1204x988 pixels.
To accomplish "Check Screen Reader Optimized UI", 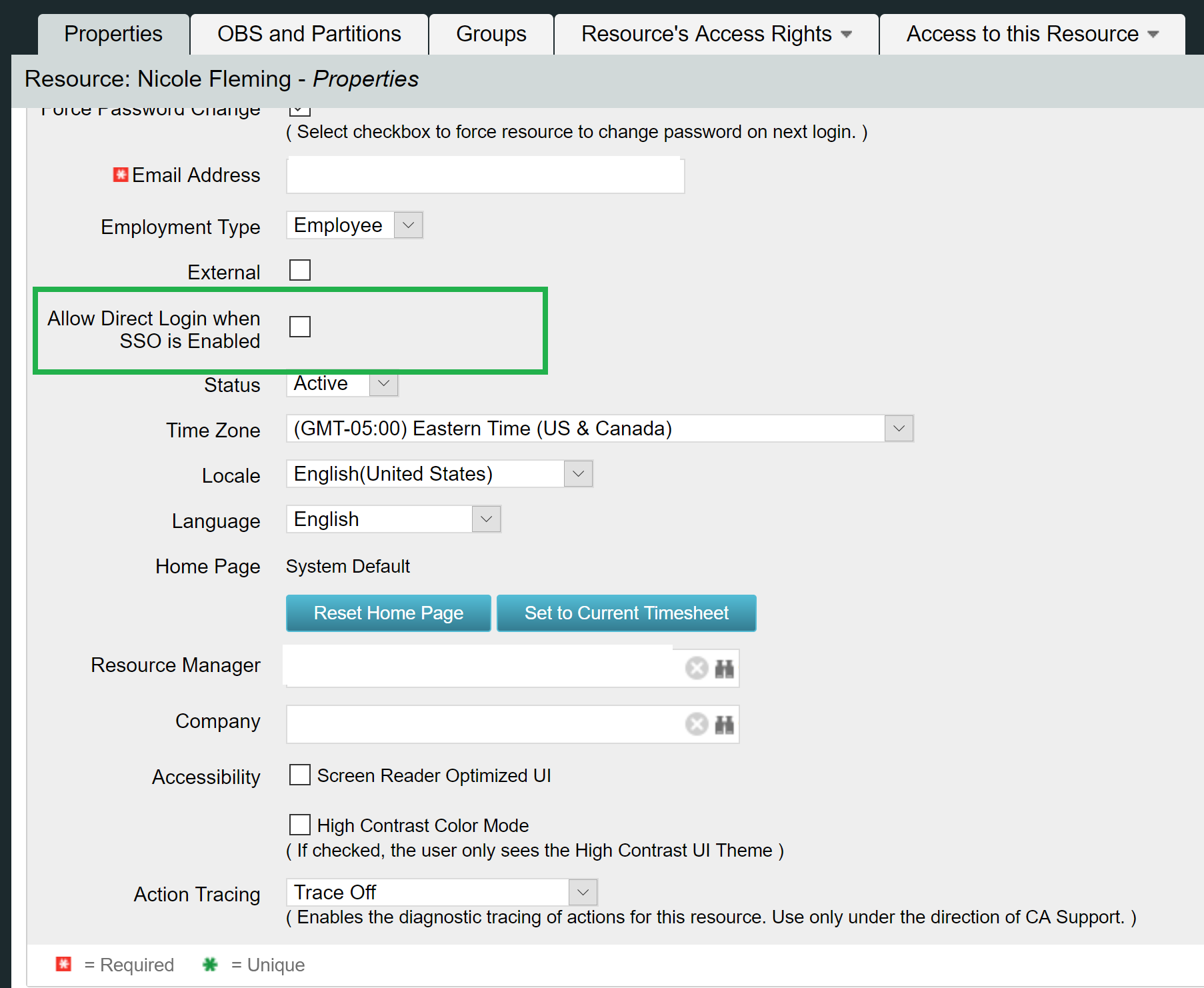I will pyautogui.click(x=300, y=775).
